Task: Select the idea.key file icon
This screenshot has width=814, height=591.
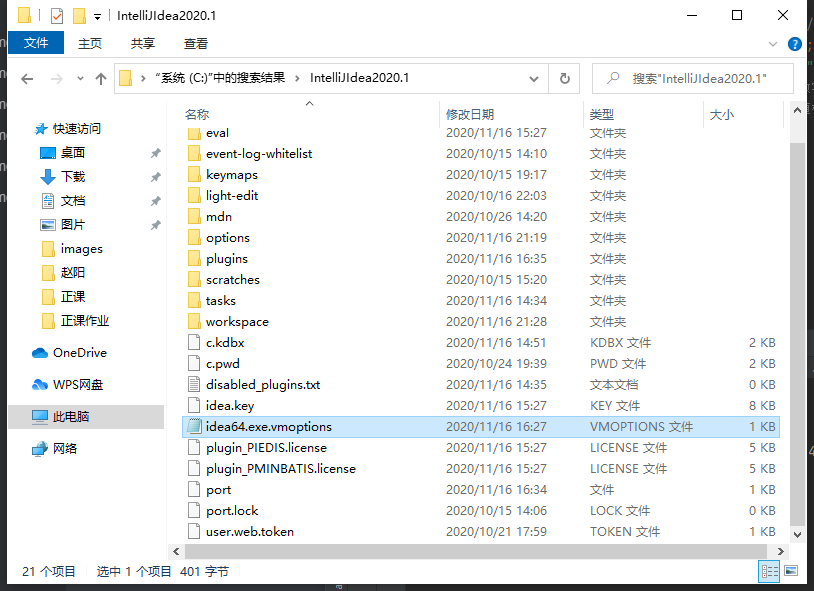Action: point(194,406)
